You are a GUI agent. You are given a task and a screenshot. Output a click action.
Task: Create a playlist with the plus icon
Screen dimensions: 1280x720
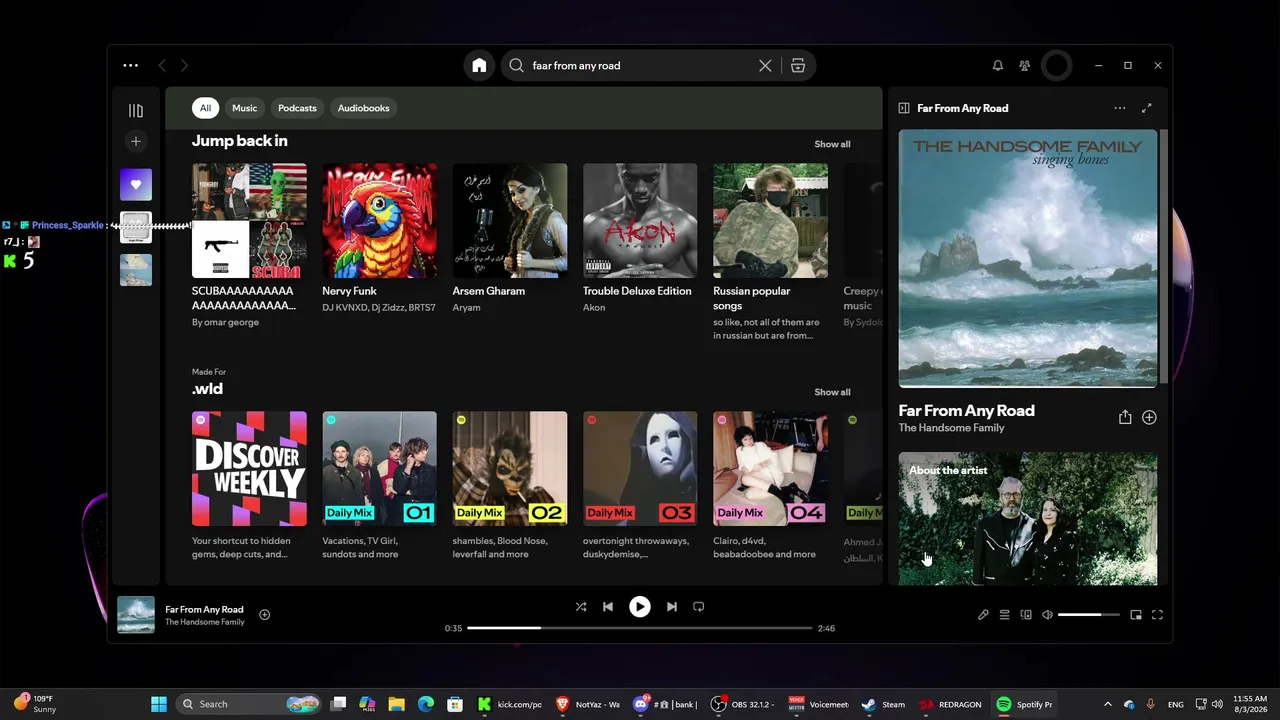(x=136, y=141)
